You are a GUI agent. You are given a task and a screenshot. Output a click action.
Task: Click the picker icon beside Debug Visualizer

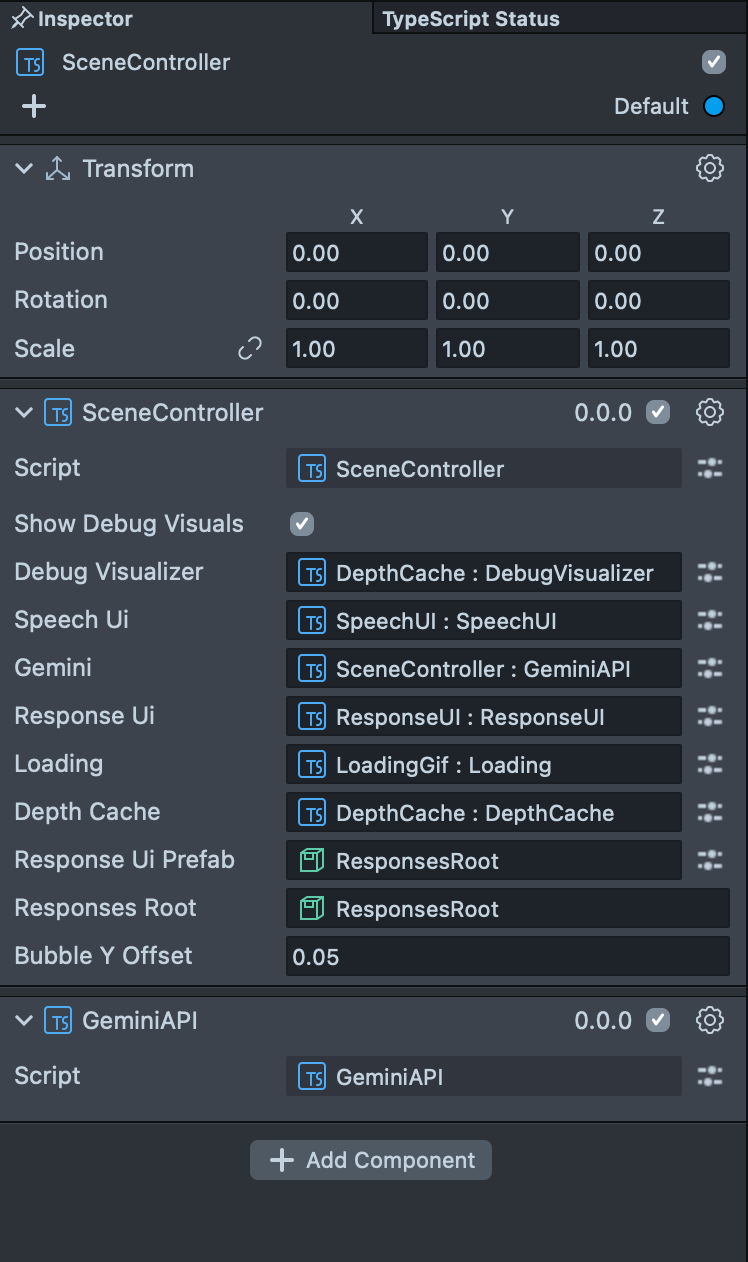tap(709, 572)
